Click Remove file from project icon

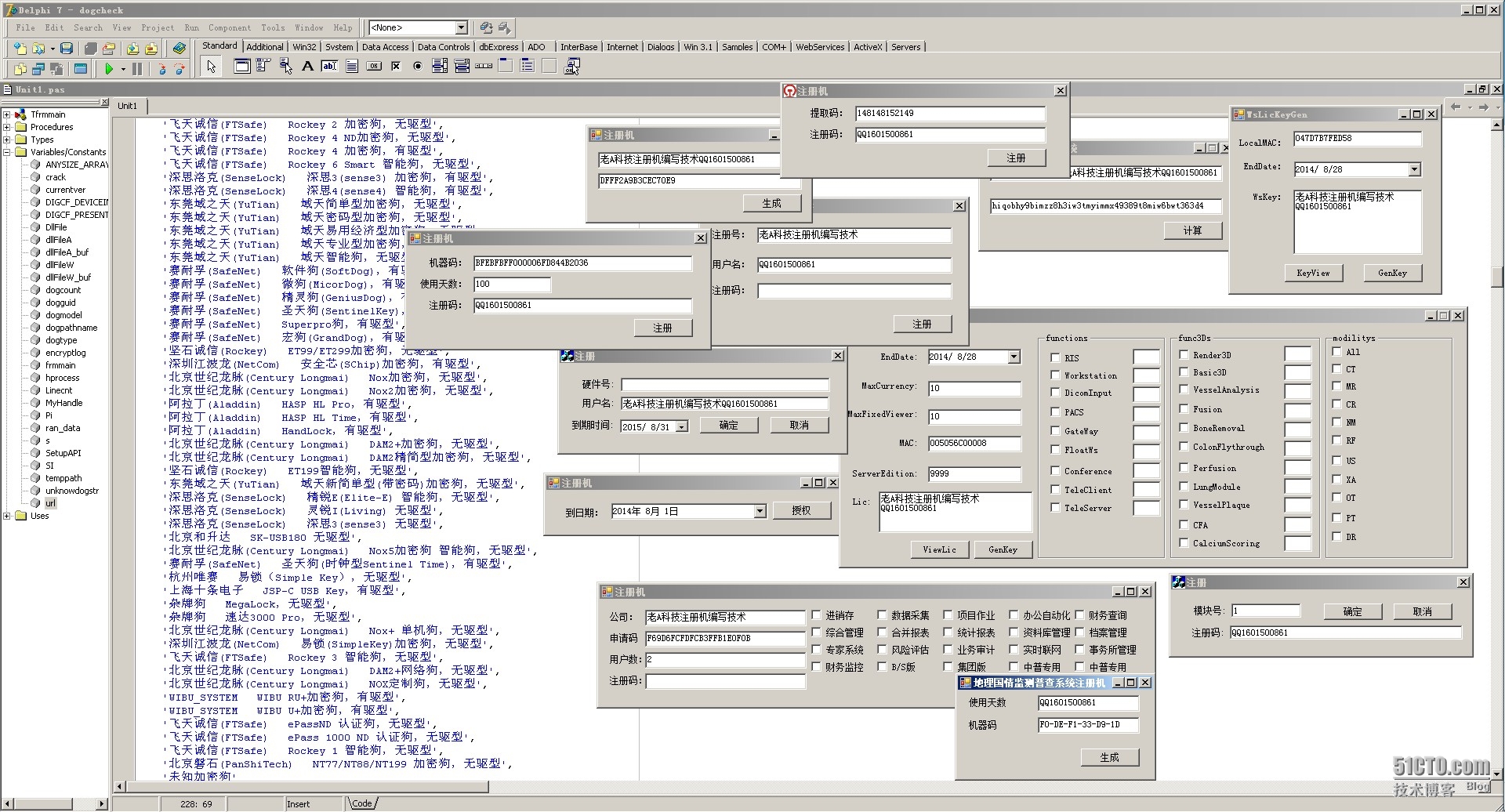151,49
